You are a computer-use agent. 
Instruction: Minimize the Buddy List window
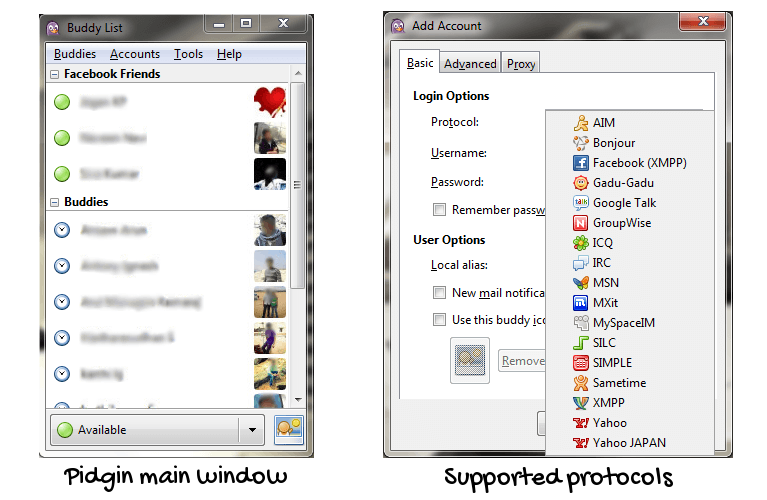click(219, 23)
